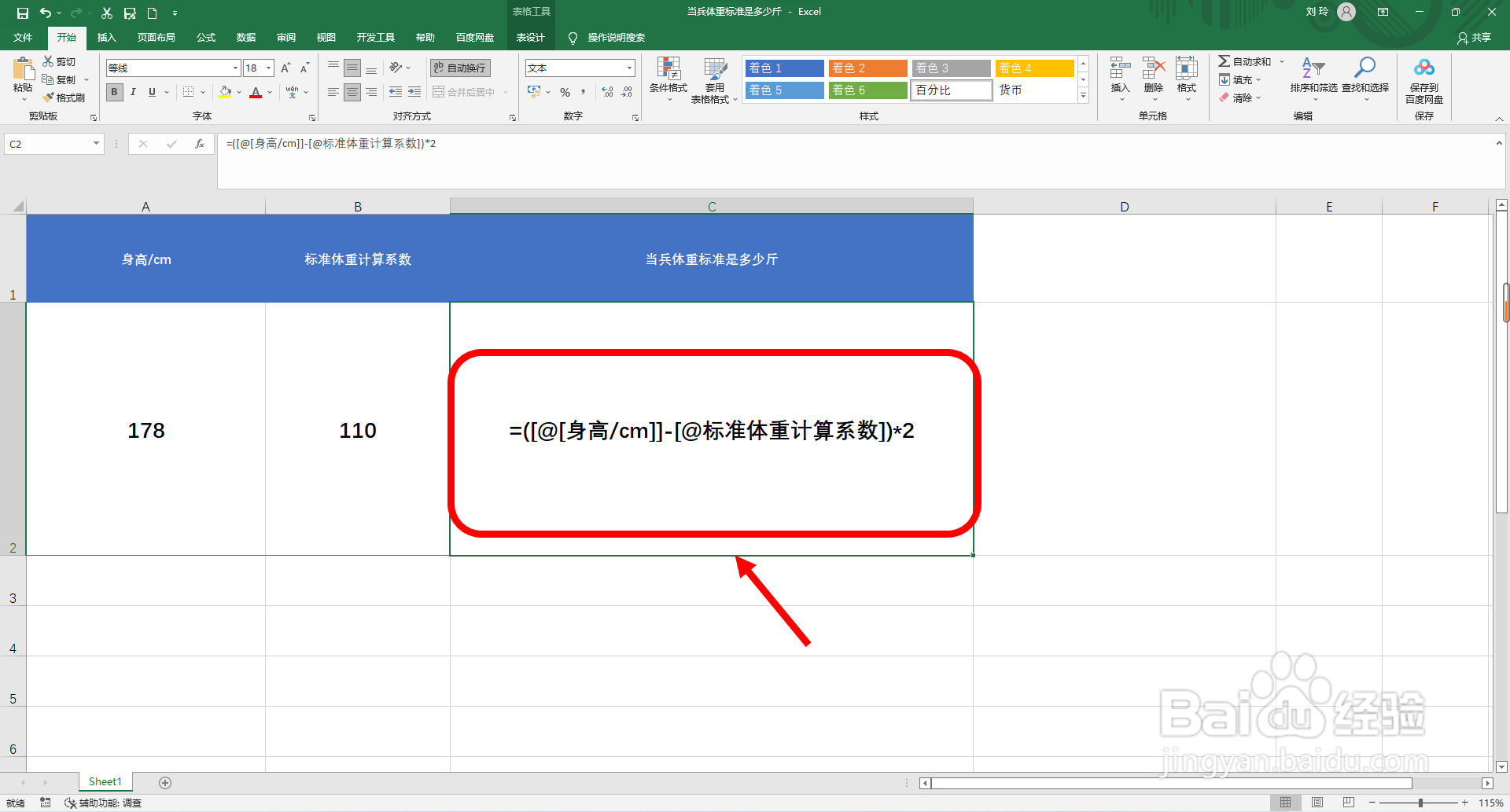The image size is (1510, 812).
Task: Open the number format dropdown showing 文本
Action: (x=629, y=68)
